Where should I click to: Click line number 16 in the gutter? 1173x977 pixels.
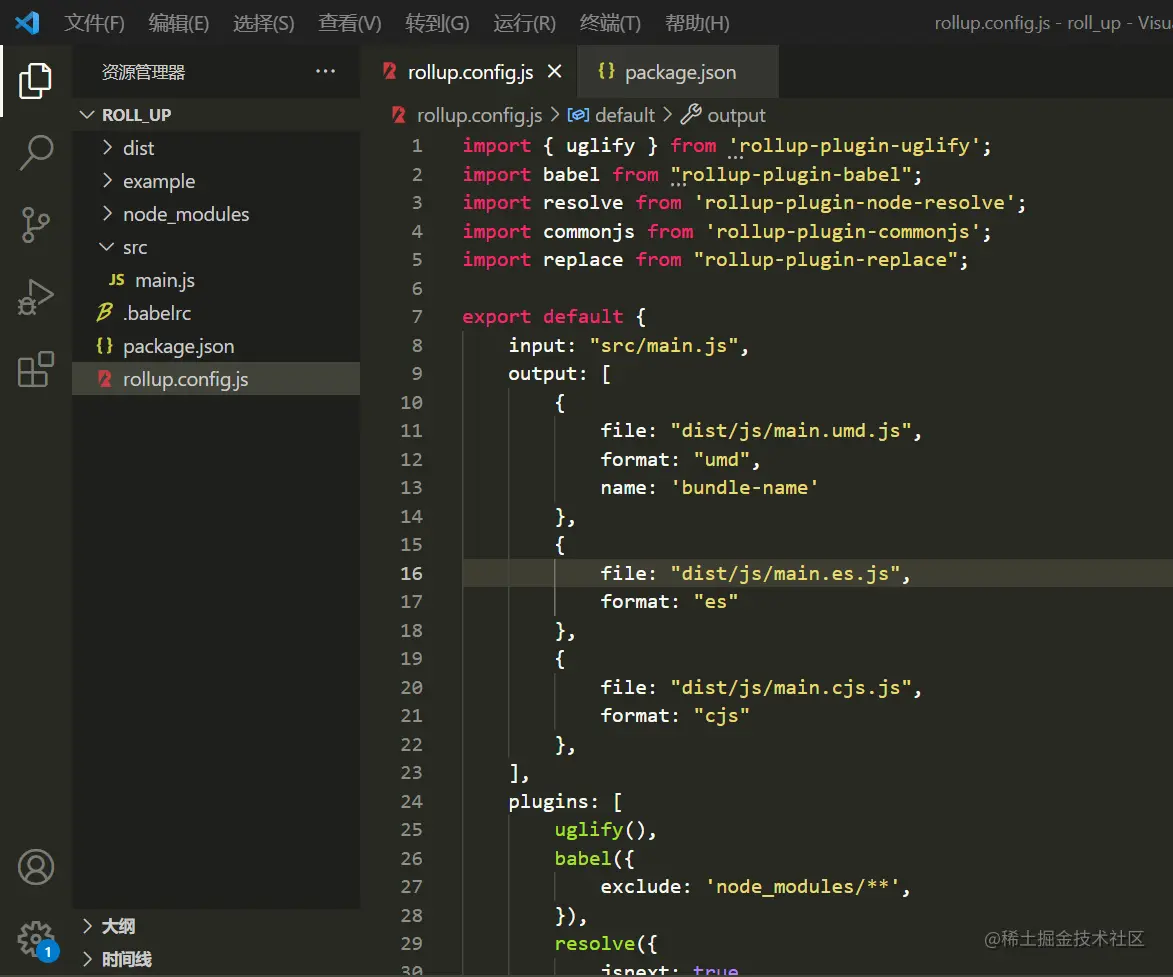point(411,573)
